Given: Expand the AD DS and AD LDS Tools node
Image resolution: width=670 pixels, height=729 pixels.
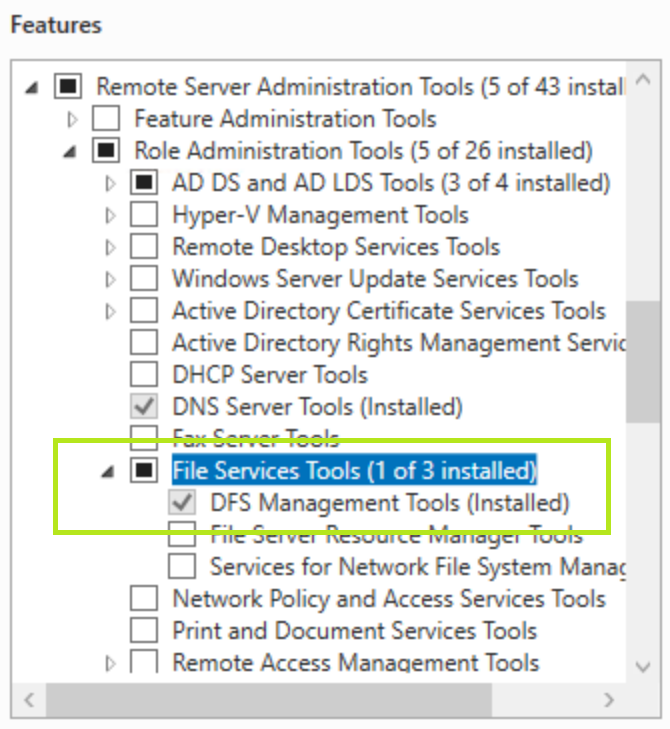Looking at the screenshot, I should point(110,184).
